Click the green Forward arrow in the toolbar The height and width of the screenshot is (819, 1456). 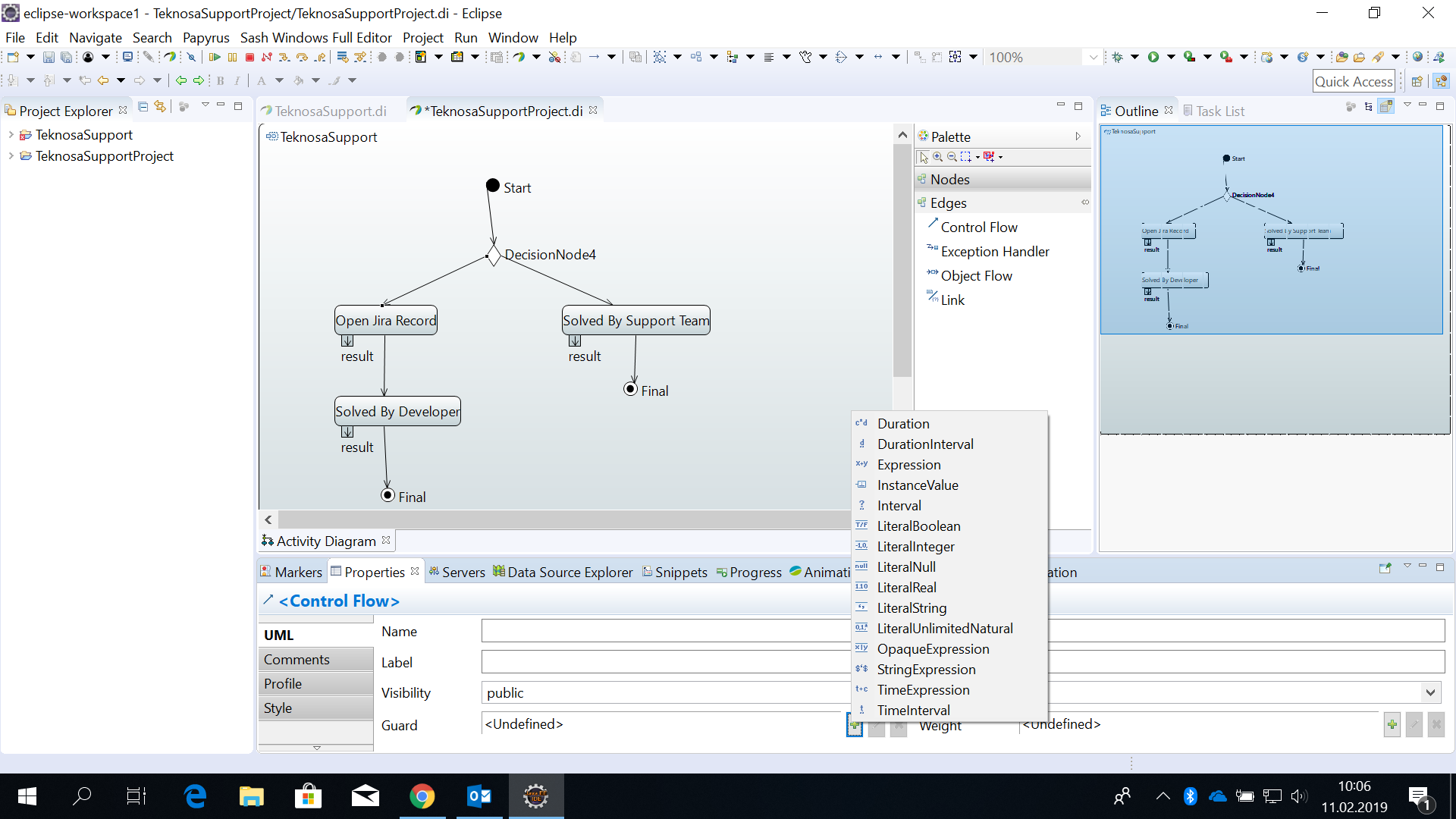click(x=199, y=80)
